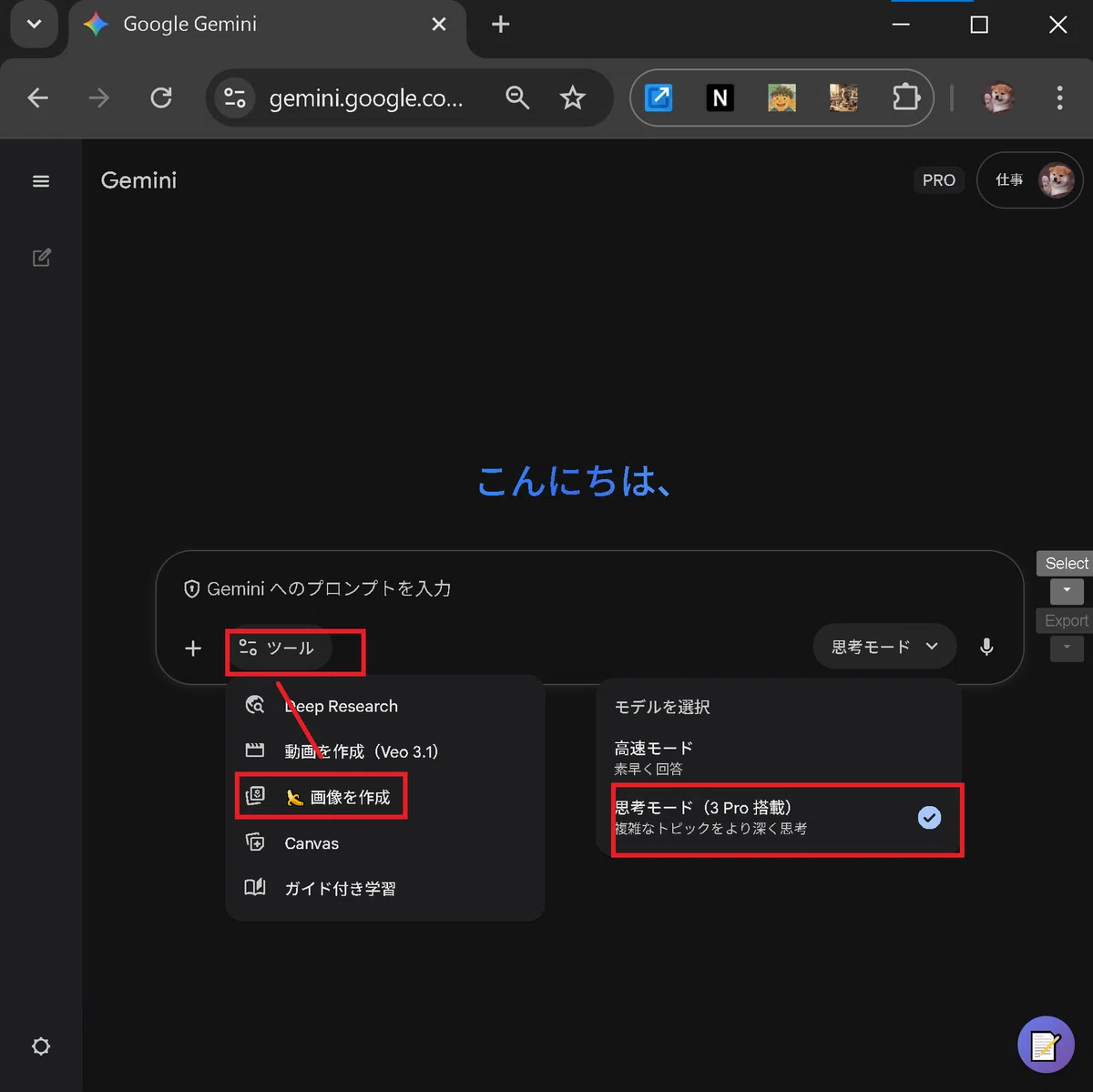The image size is (1093, 1092).
Task: Click the Select button on right edge
Action: 1066,563
